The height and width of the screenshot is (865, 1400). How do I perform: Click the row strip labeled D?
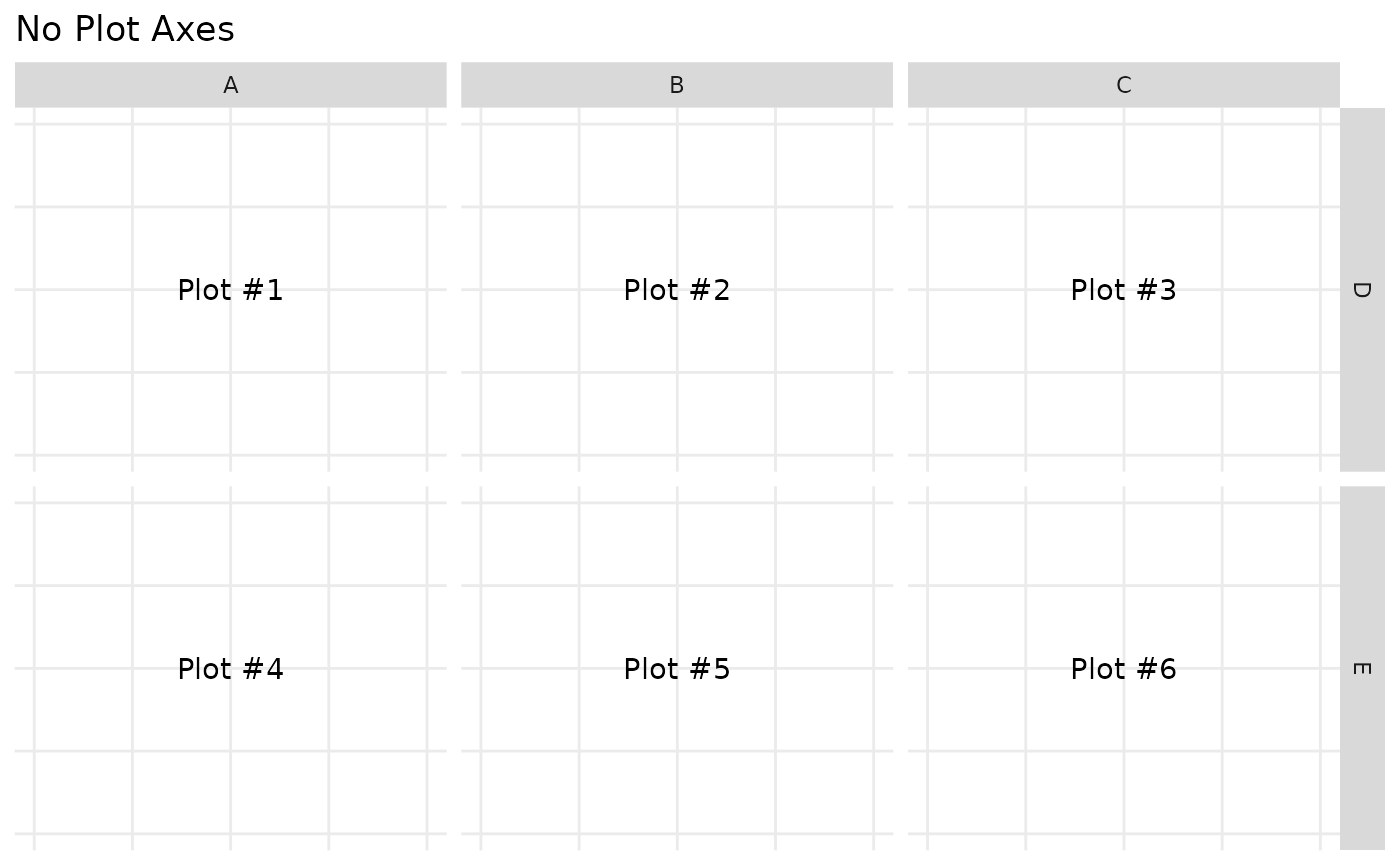(1361, 289)
